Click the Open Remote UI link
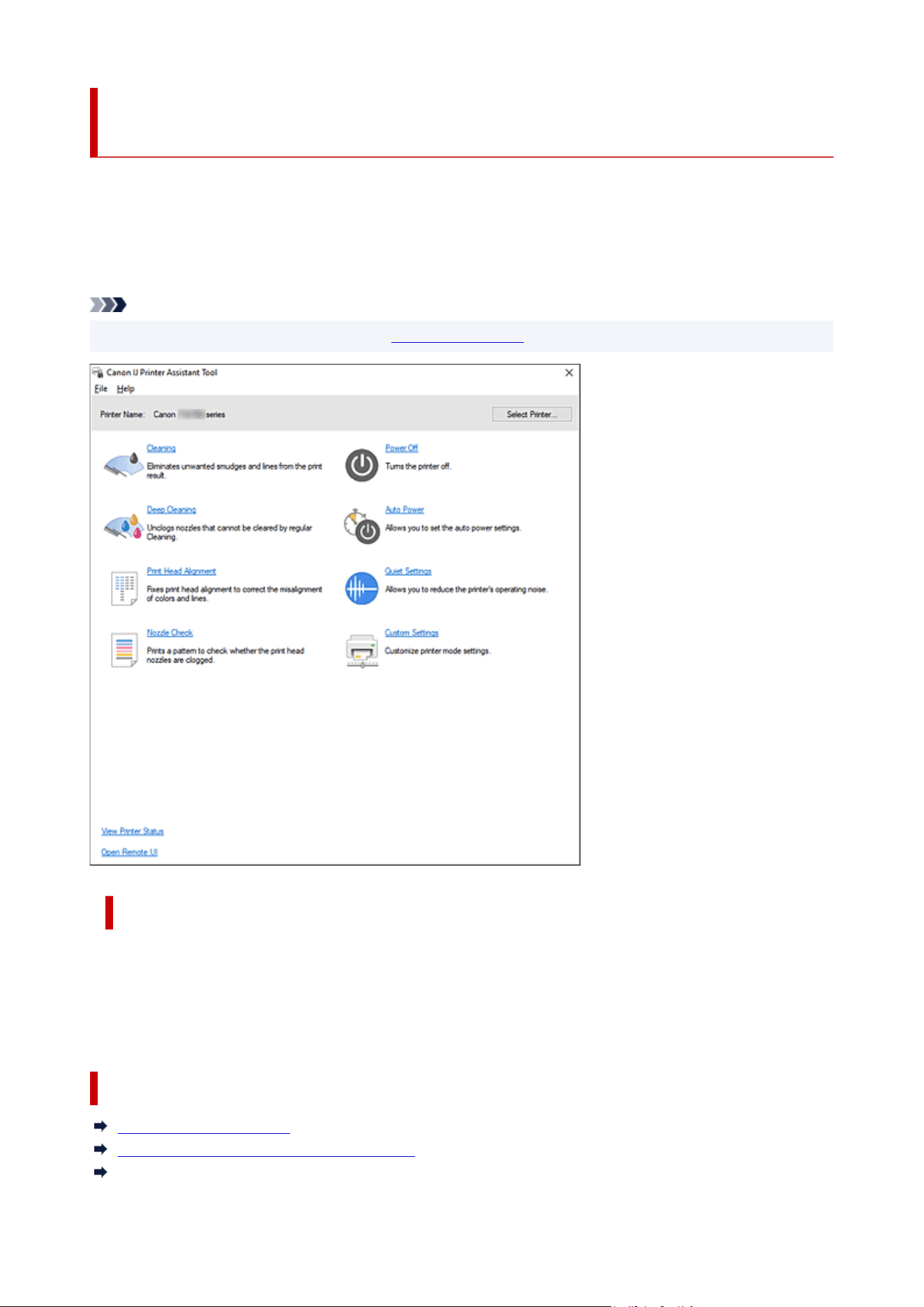This screenshot has height=1307, width=924. pyautogui.click(x=130, y=852)
